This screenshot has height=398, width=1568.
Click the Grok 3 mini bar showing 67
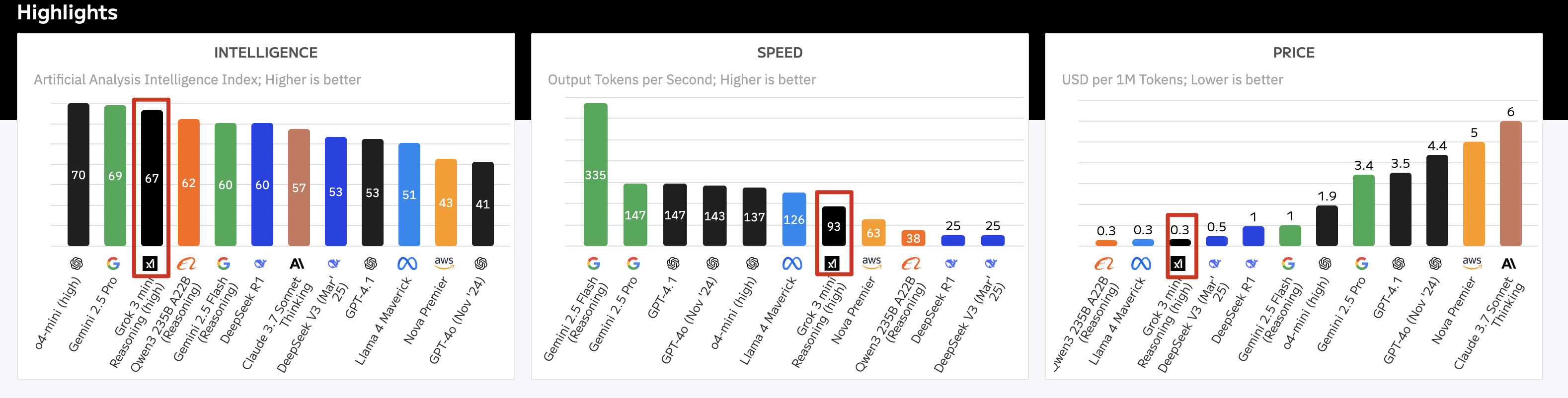coord(152,178)
